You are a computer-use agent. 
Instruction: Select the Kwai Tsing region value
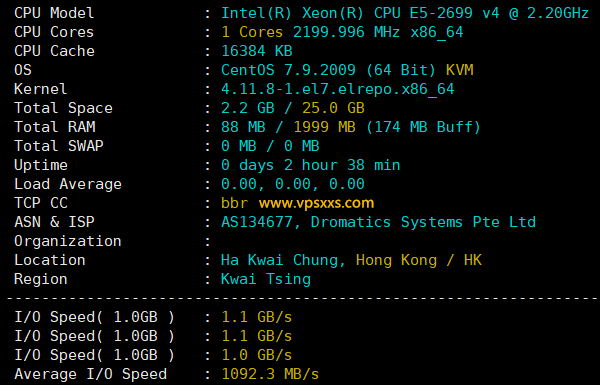click(266, 279)
